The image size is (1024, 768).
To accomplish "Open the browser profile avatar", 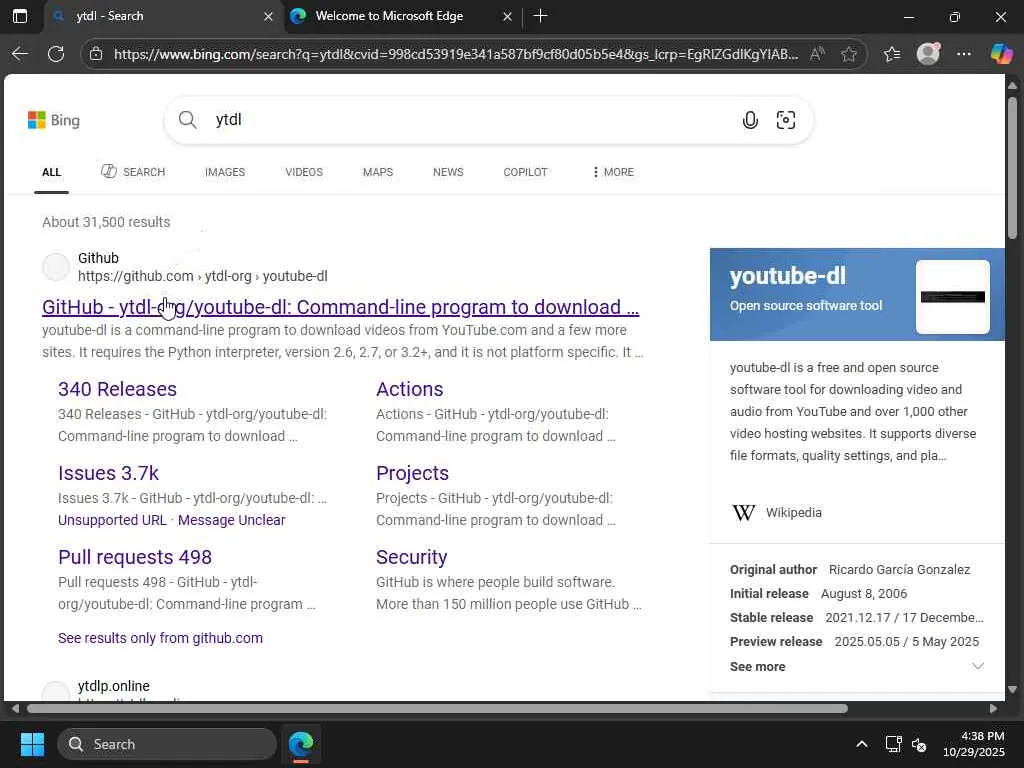I will 928,54.
